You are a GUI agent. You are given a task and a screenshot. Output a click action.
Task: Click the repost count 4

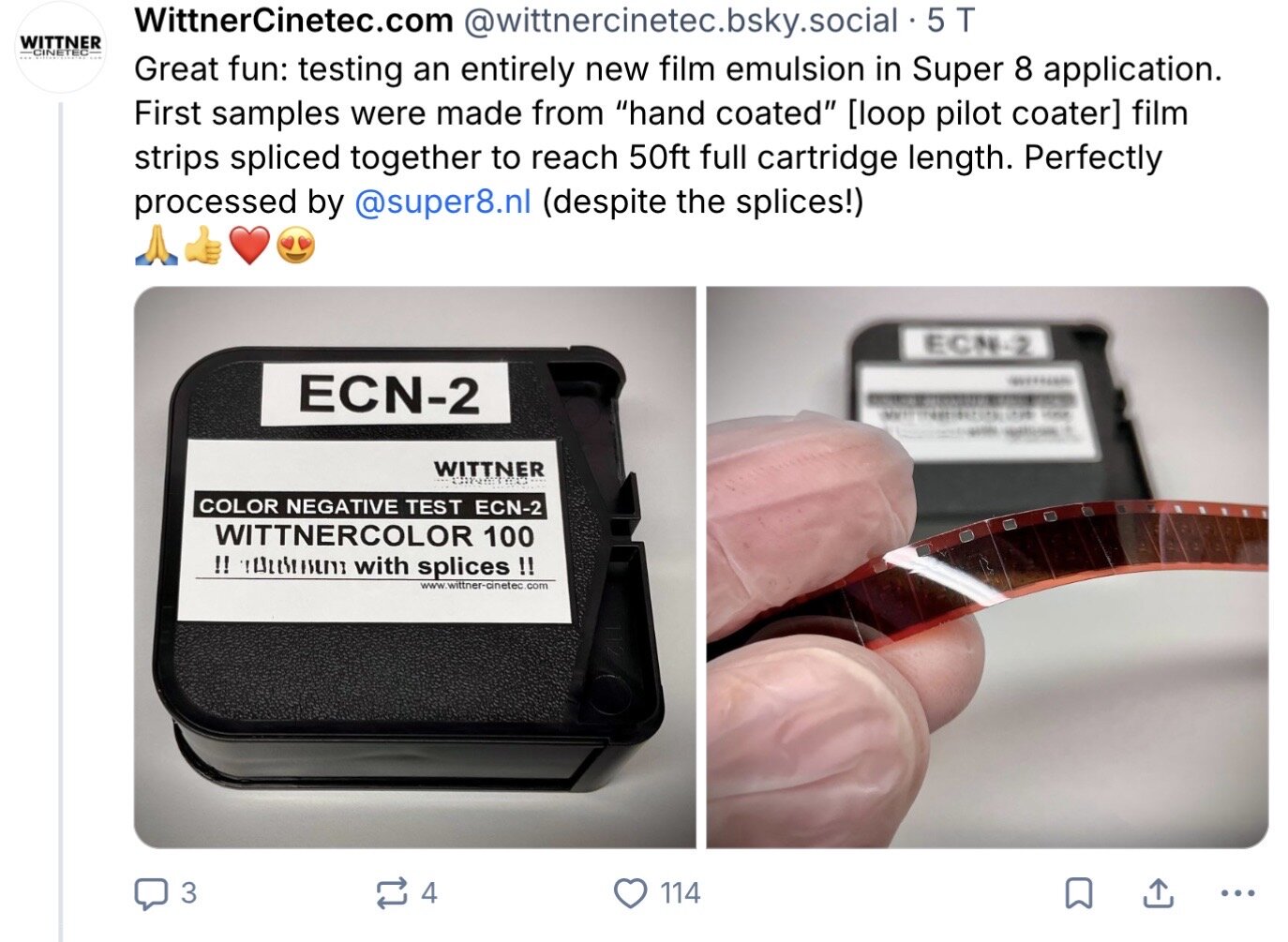pyautogui.click(x=428, y=893)
